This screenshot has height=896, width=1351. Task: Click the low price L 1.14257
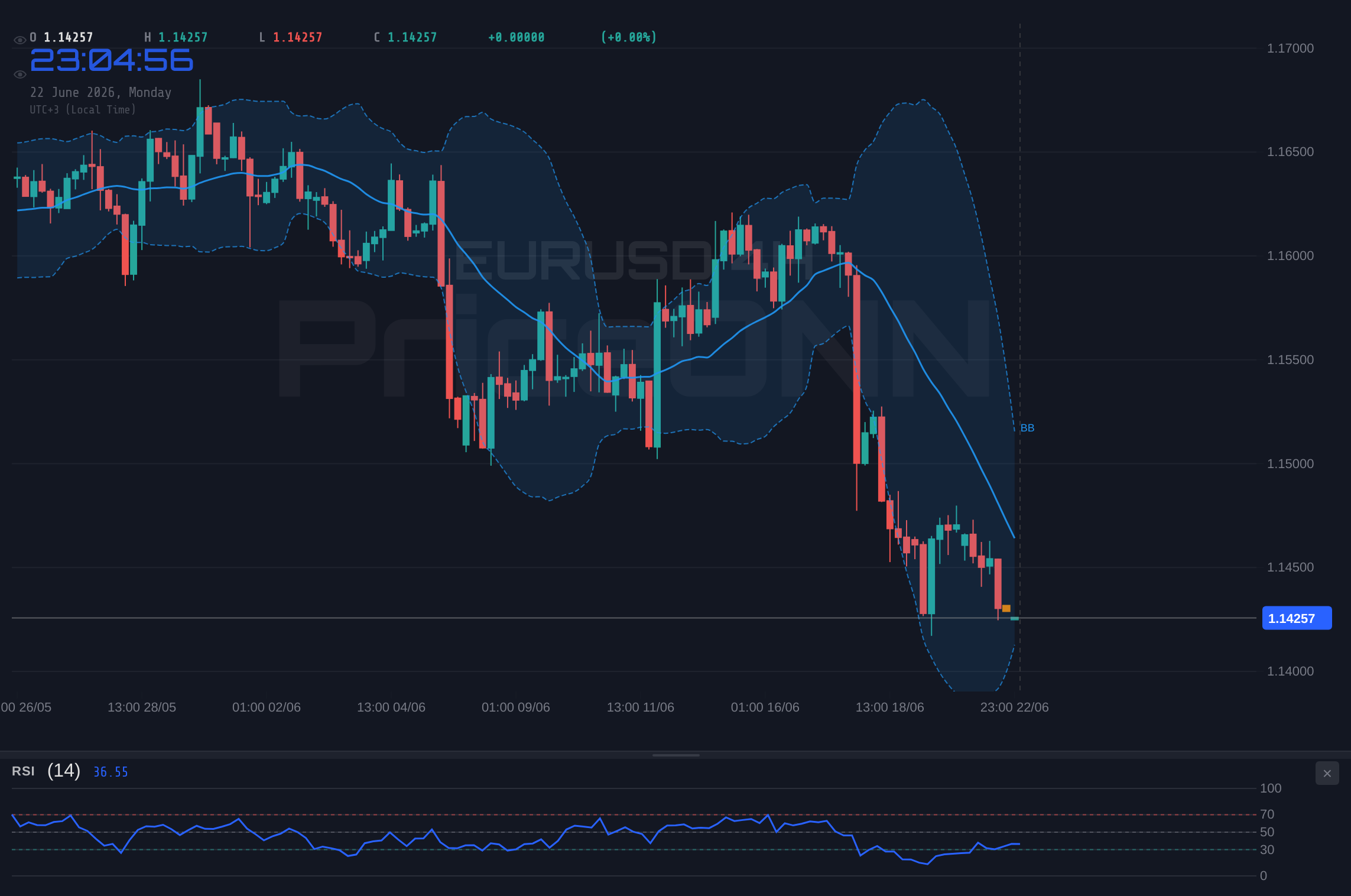[291, 37]
